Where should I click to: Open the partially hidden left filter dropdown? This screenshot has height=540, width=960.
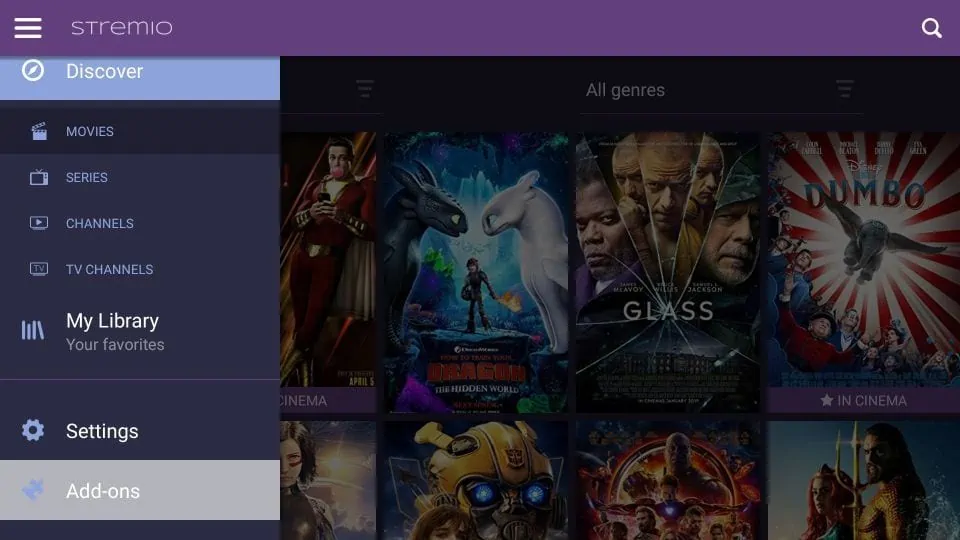[x=331, y=90]
